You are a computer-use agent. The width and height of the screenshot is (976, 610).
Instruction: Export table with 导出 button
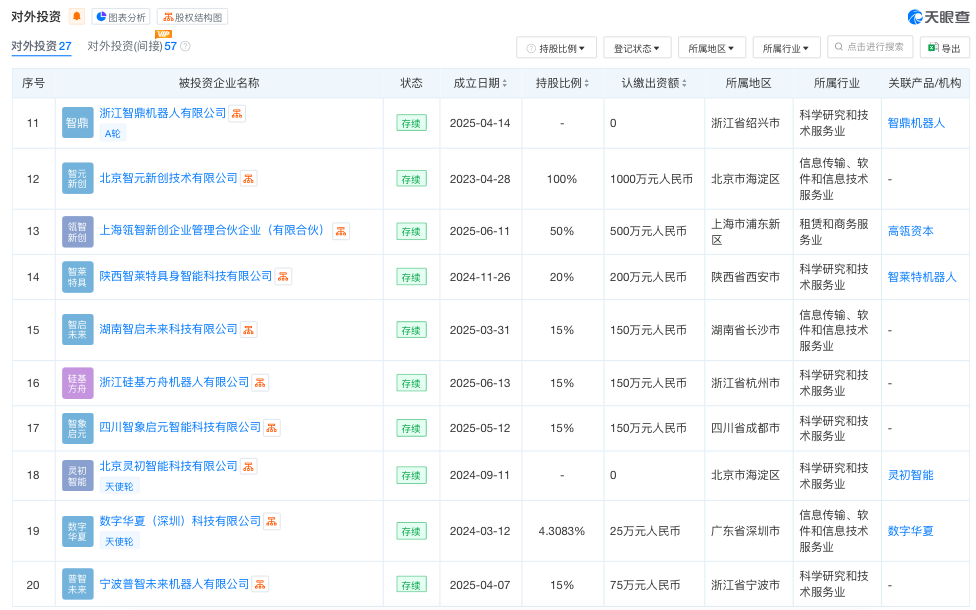coord(944,48)
